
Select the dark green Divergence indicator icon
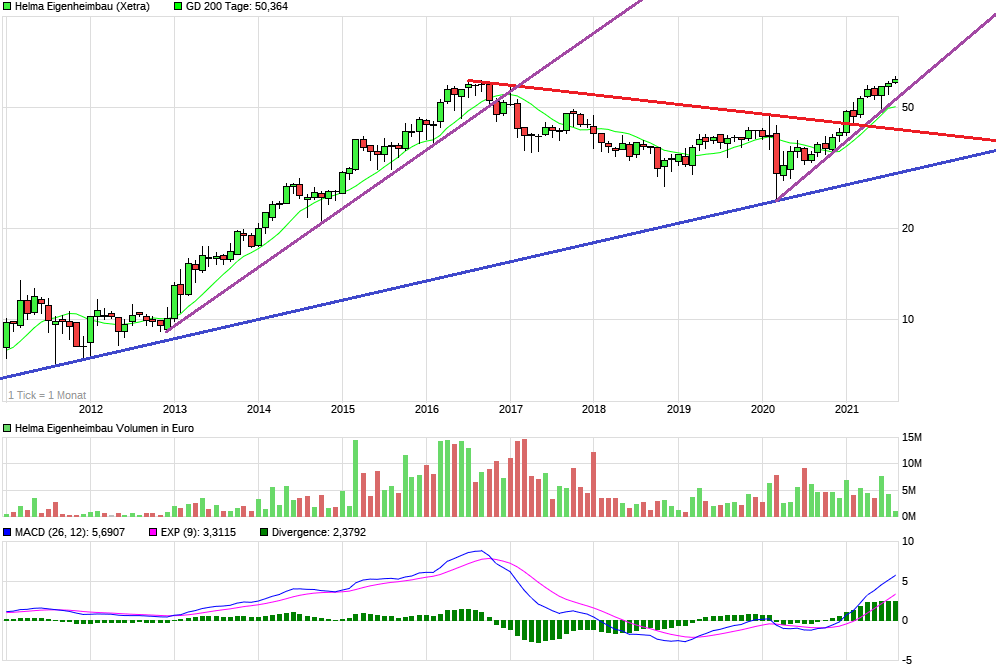[262, 533]
